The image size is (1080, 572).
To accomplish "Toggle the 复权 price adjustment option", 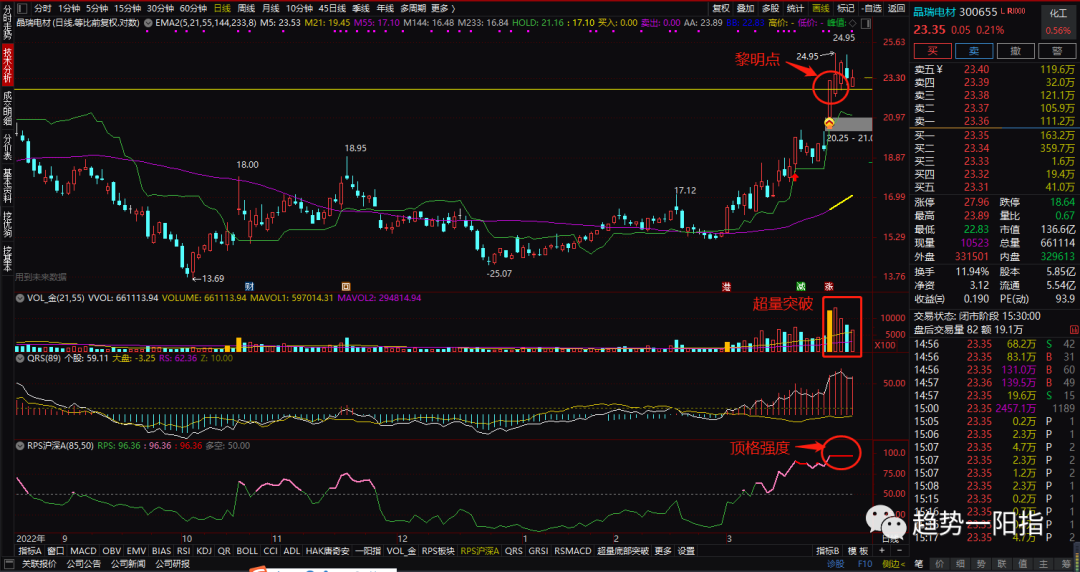I will coord(720,8).
